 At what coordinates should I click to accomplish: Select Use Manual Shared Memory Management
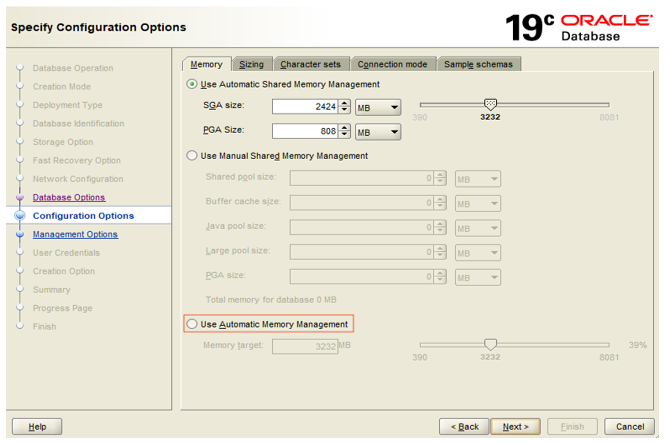pyautogui.click(x=192, y=156)
